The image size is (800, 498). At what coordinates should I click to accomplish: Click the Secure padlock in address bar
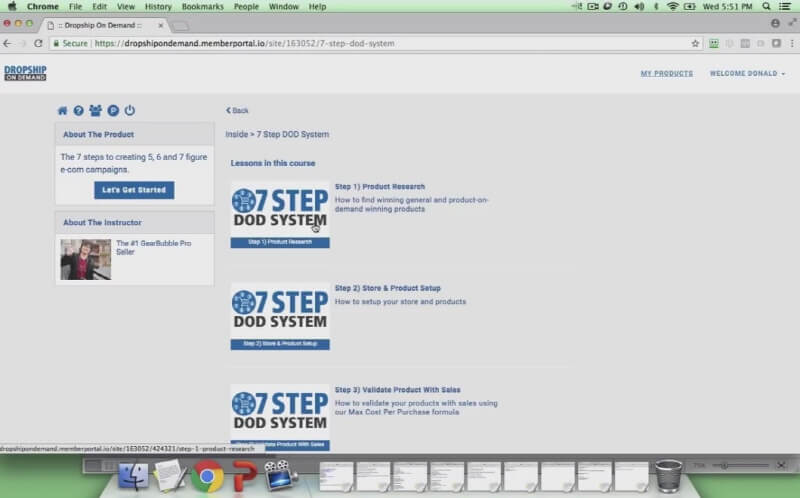(x=56, y=43)
